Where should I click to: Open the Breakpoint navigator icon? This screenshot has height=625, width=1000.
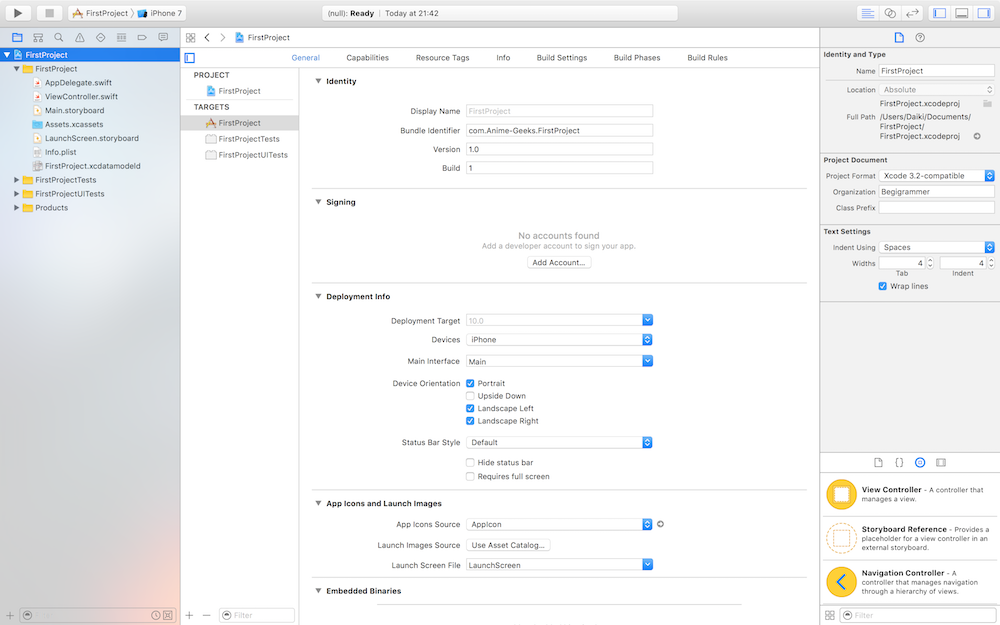click(x=142, y=38)
